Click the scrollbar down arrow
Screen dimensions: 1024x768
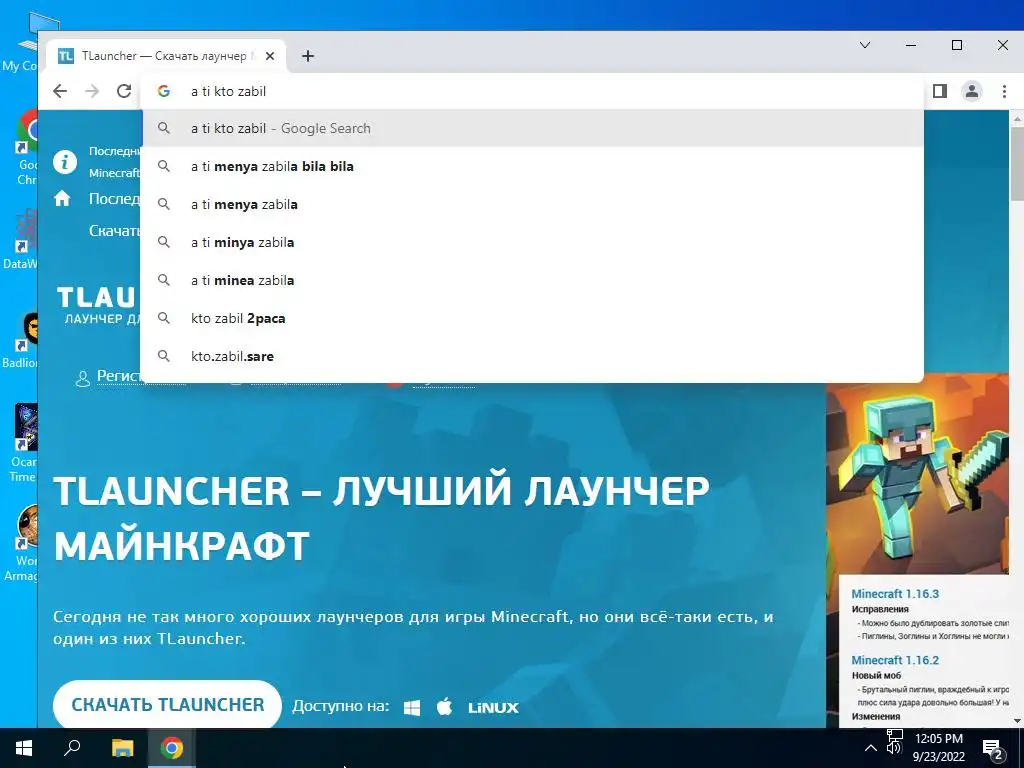[1017, 720]
